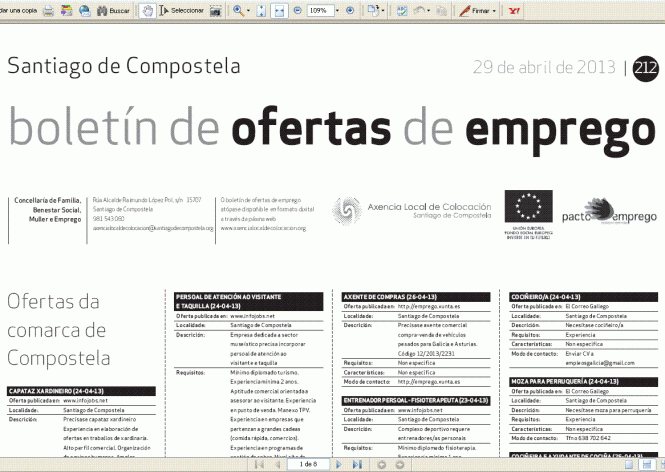Go to next page arrow
The width and height of the screenshot is (665, 472).
click(338, 464)
